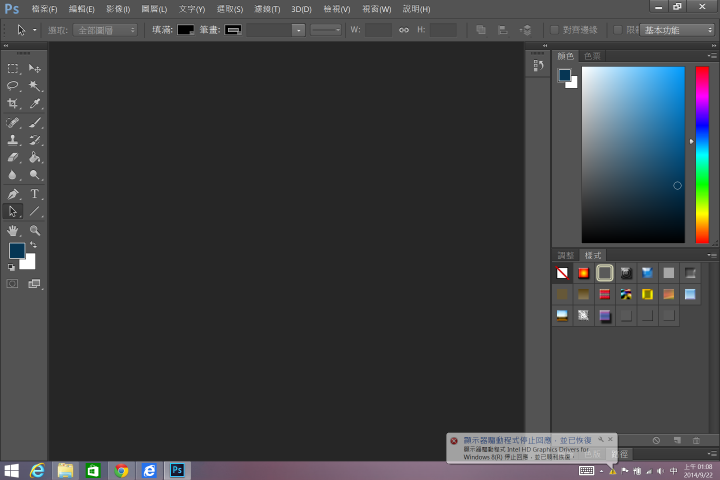This screenshot has height=480, width=720.
Task: Open the Styles panel flyout menu
Action: point(712,255)
